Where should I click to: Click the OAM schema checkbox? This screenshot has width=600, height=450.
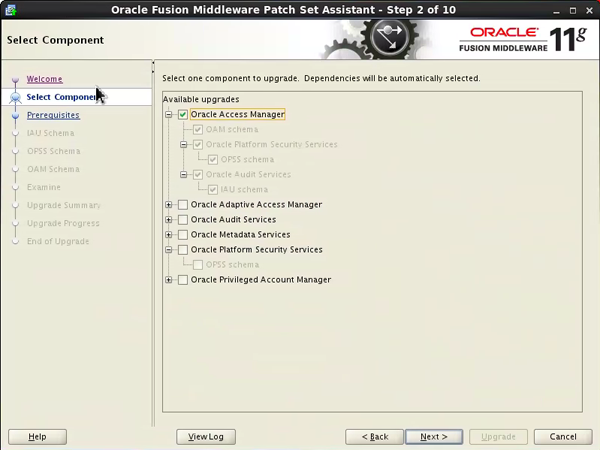[x=198, y=129]
